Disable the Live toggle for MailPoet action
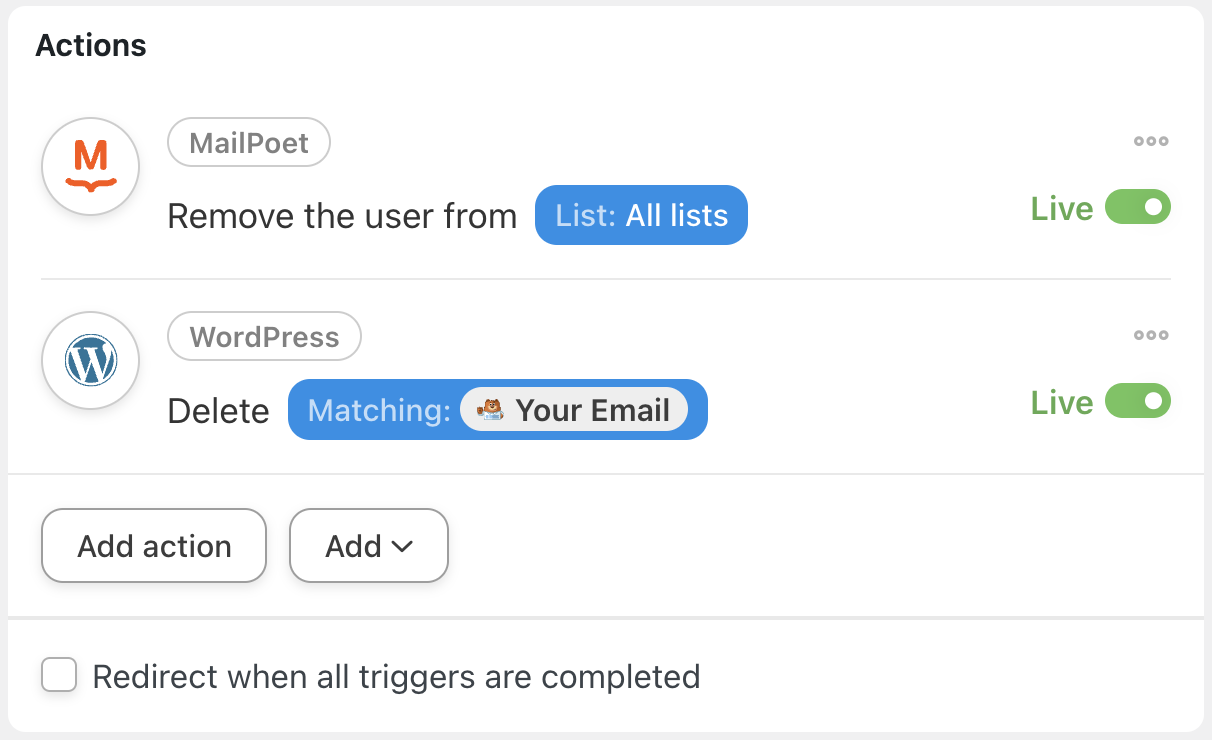1212x740 pixels. (x=1138, y=208)
